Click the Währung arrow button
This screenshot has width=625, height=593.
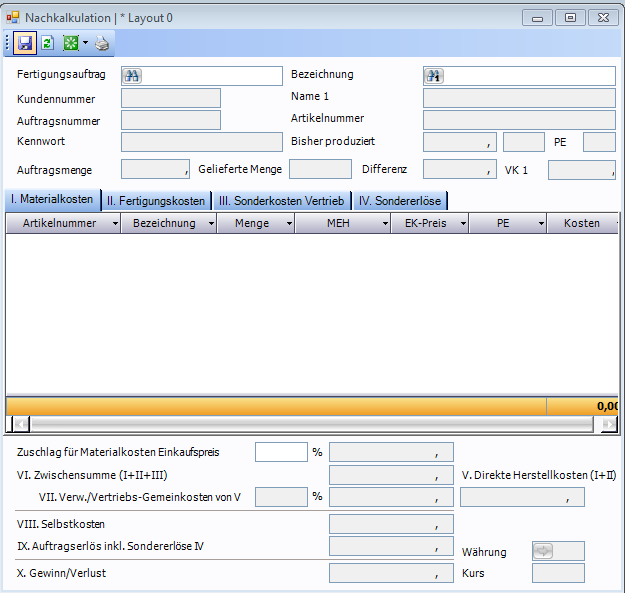pyautogui.click(x=543, y=551)
